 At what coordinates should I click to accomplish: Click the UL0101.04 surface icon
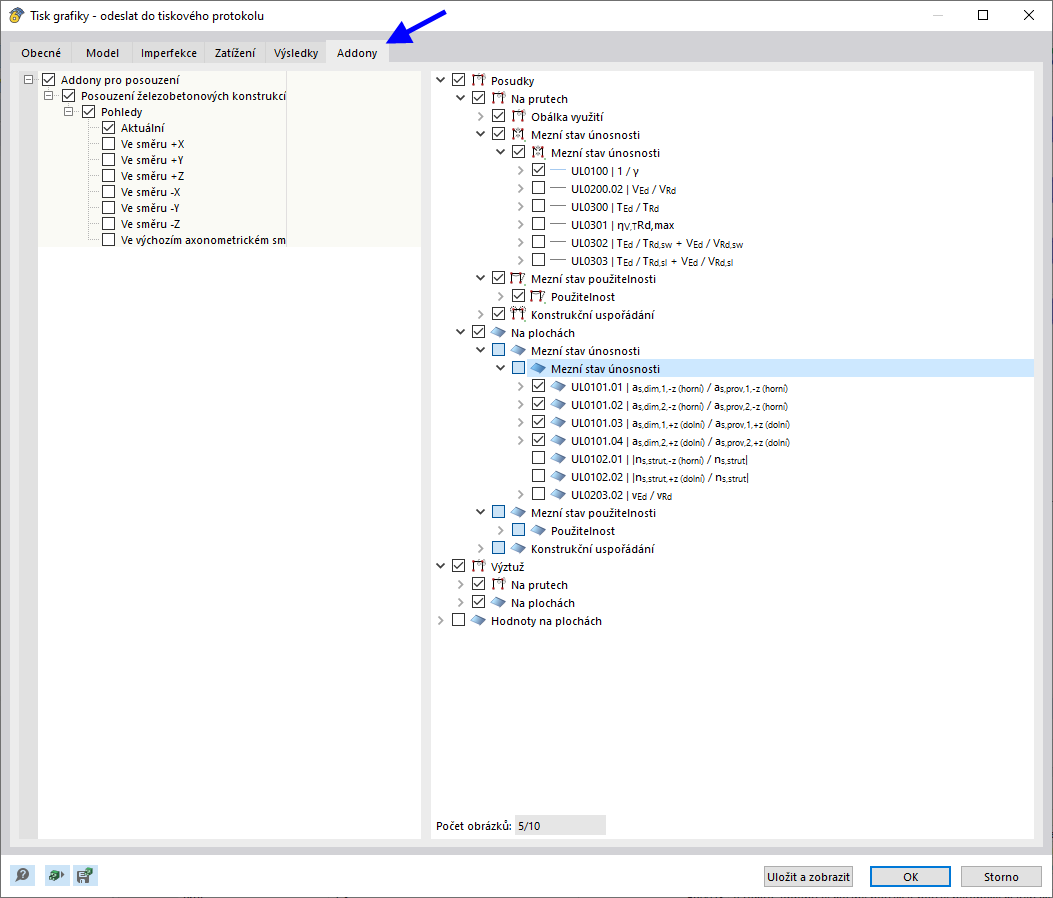(558, 441)
